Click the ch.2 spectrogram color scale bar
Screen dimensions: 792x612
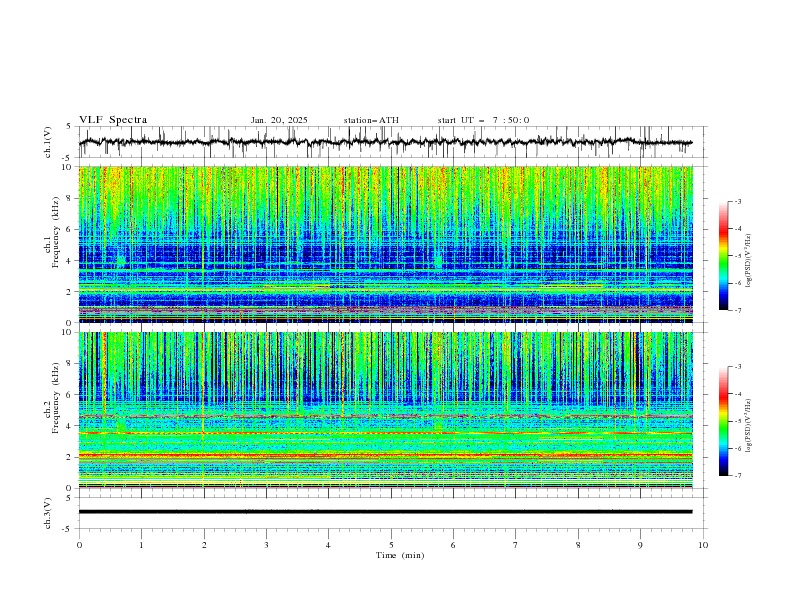coord(723,421)
